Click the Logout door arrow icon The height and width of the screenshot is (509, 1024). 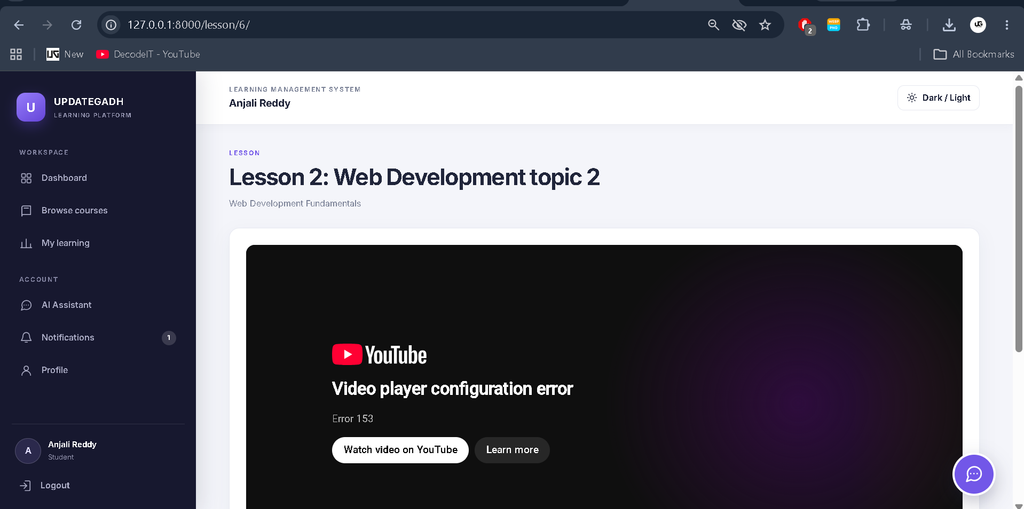click(x=25, y=485)
